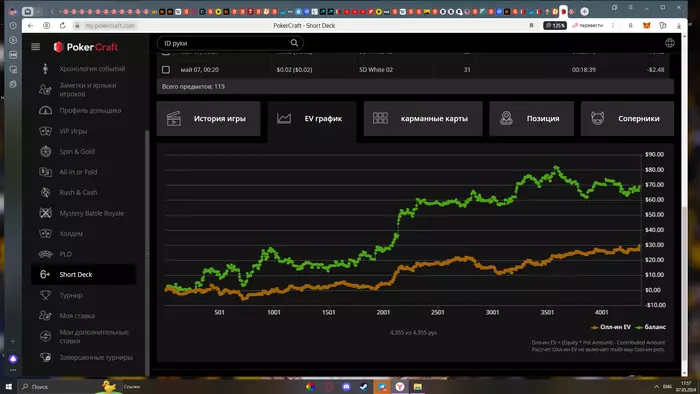Open File Explorer from the taskbar
Screen dimensions: 700x394
(417, 386)
